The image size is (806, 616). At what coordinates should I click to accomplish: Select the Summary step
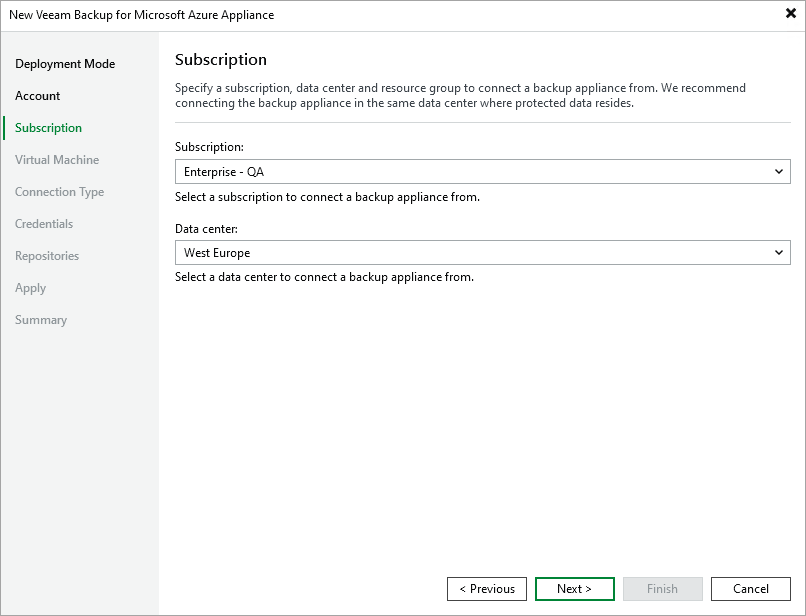tap(41, 320)
